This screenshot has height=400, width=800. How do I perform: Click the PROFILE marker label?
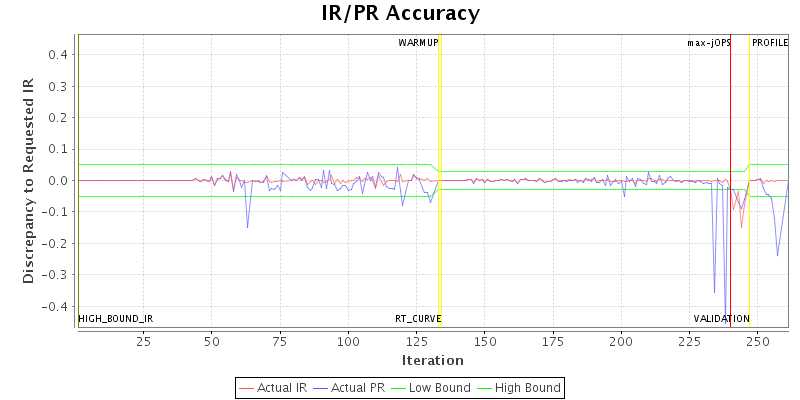(x=770, y=43)
